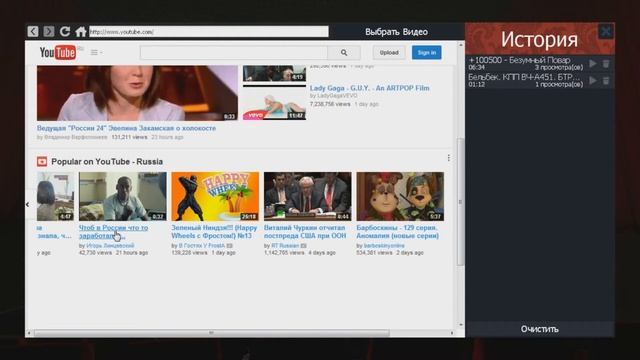Click the horizontal scrollbar thumb at page bottom
The height and width of the screenshot is (360, 640).
point(211,333)
